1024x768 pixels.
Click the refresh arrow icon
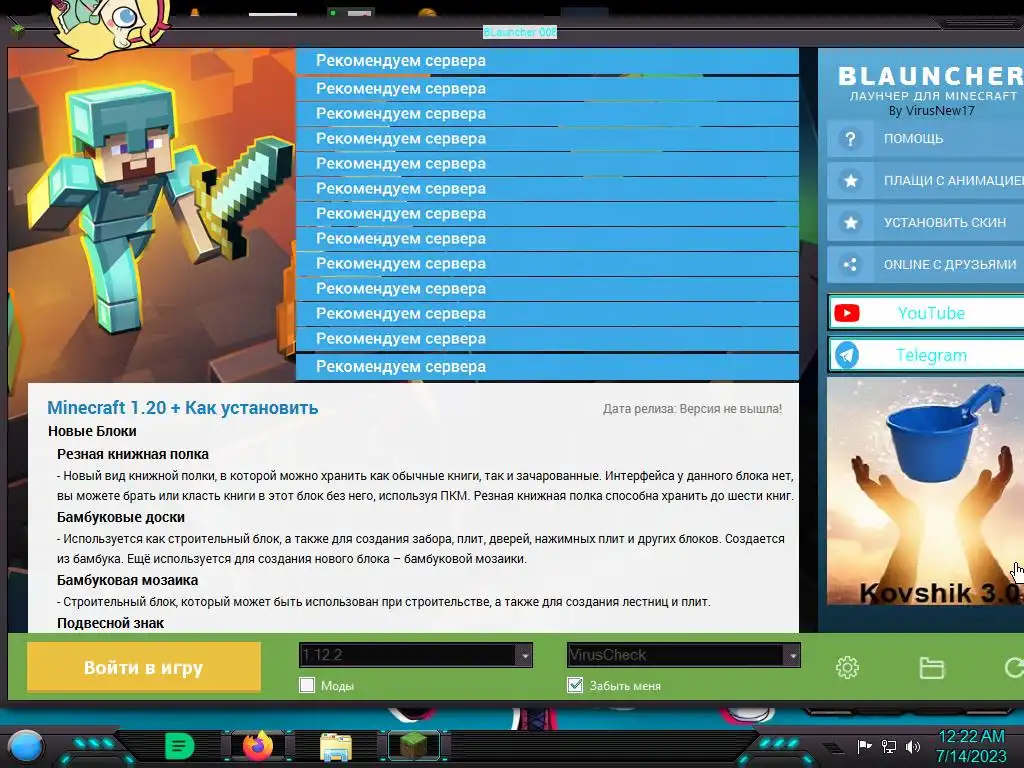point(1014,667)
